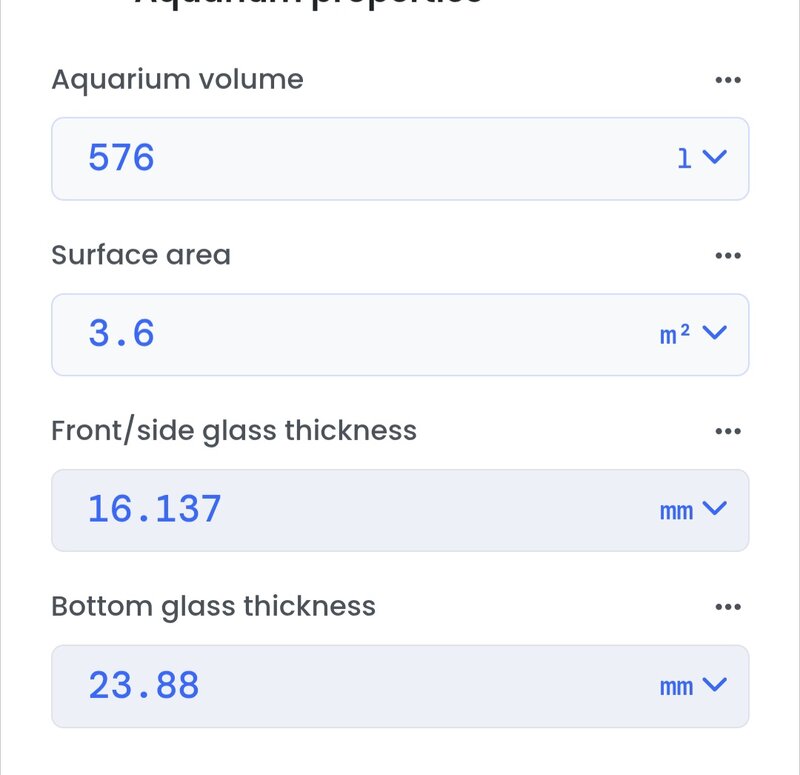Expand the Front/side glass thickness unit chevron
Viewport: 800px width, 775px height.
[x=714, y=508]
